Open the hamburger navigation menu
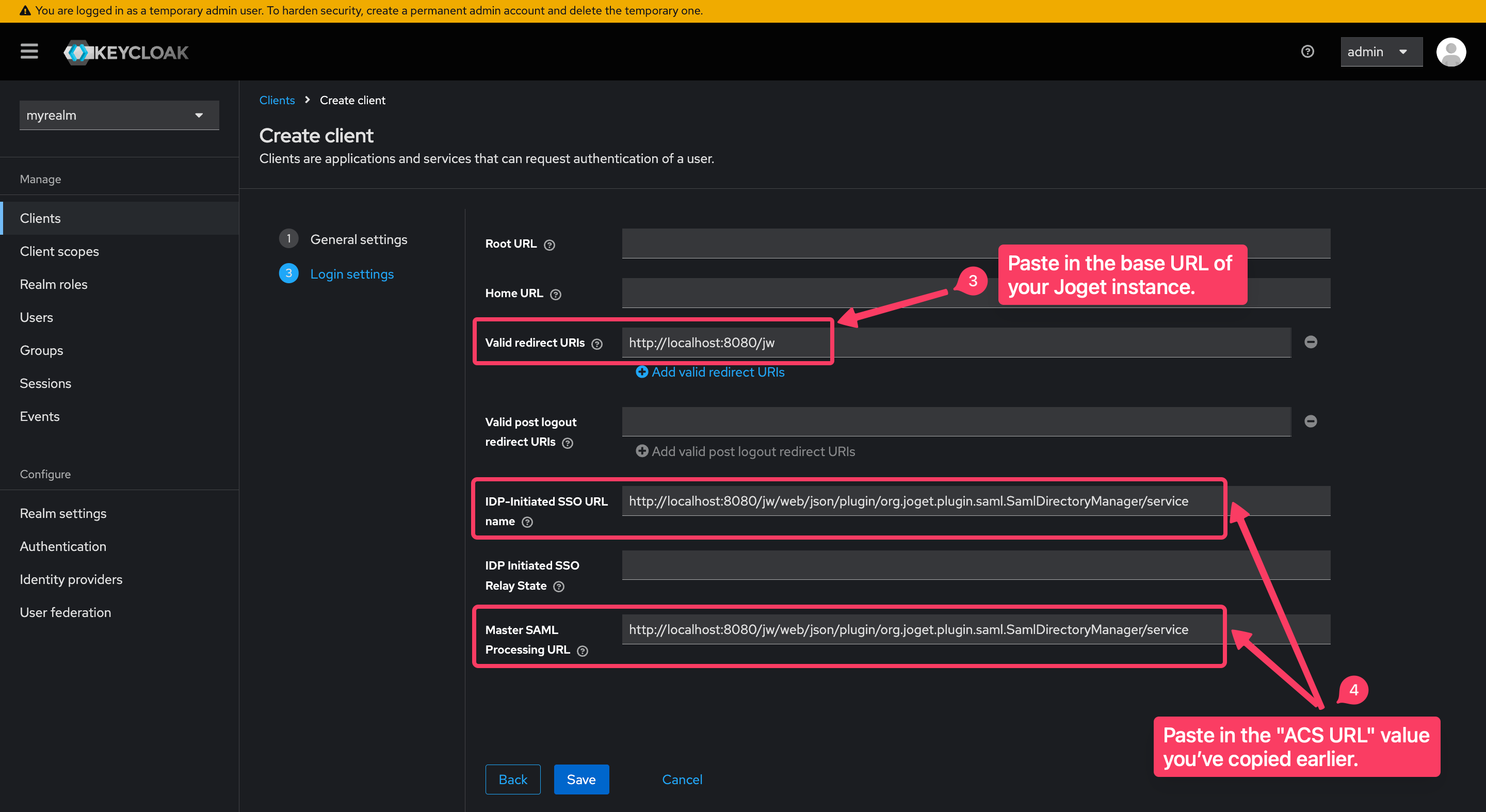Viewport: 1486px width, 812px height. tap(29, 52)
